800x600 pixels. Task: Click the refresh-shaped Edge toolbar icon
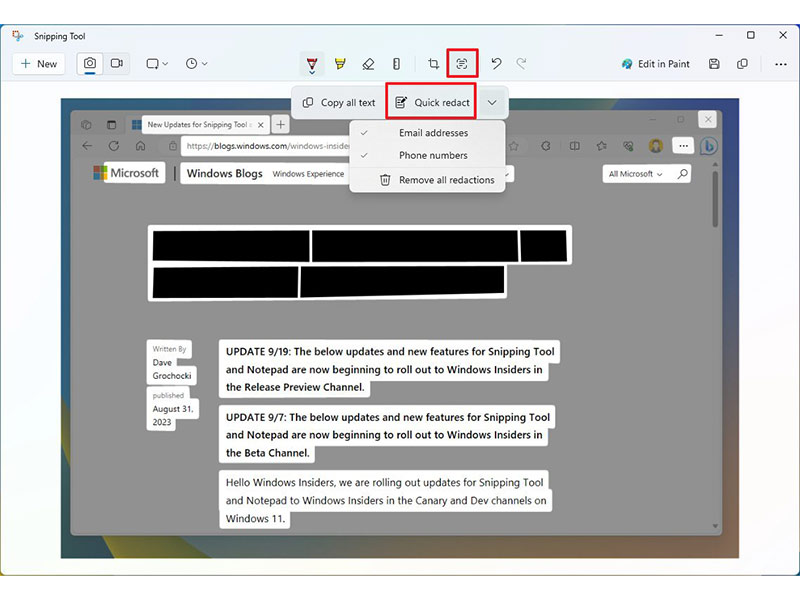(546, 146)
